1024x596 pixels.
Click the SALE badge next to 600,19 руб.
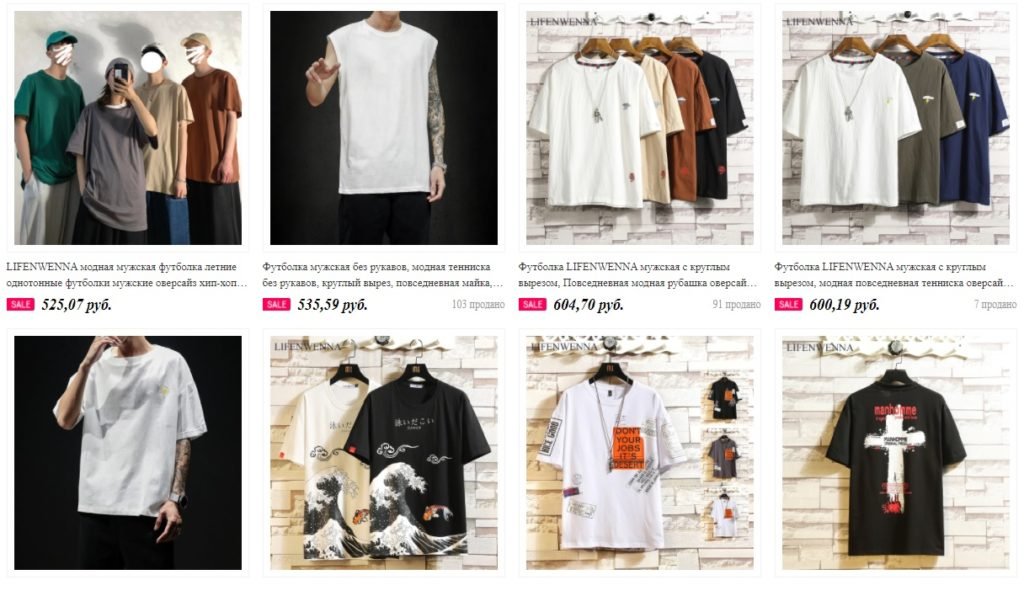[788, 304]
